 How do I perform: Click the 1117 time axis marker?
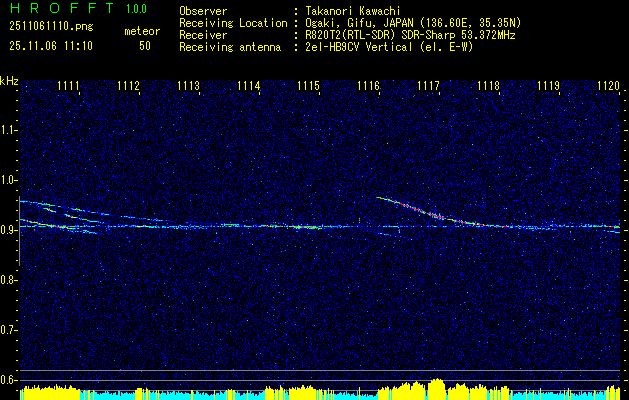pos(428,85)
